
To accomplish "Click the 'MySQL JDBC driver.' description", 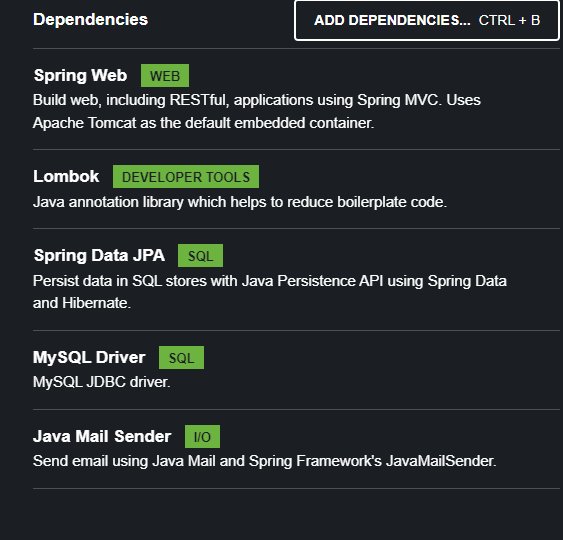I will tap(102, 382).
